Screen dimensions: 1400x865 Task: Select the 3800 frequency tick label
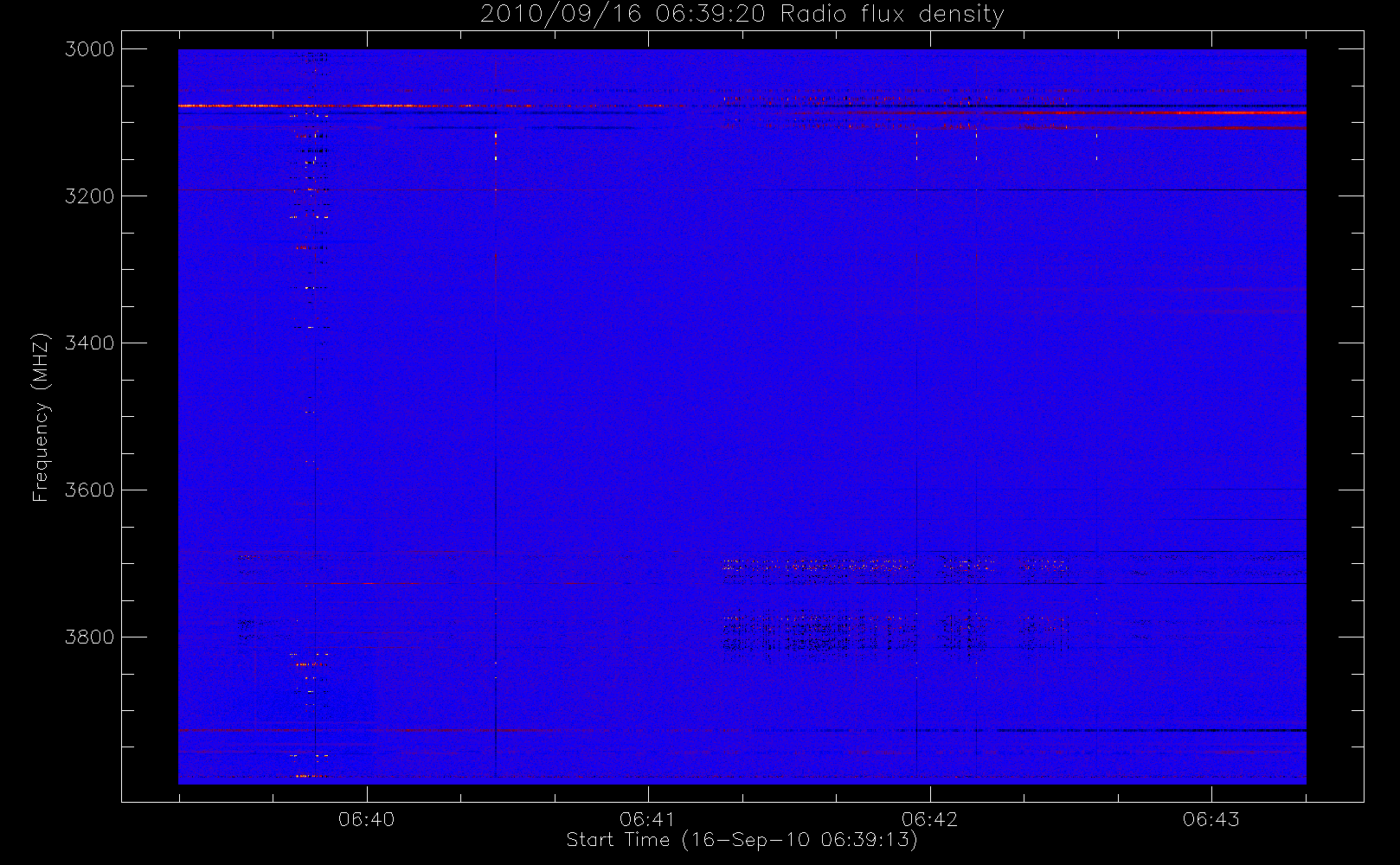(x=90, y=638)
